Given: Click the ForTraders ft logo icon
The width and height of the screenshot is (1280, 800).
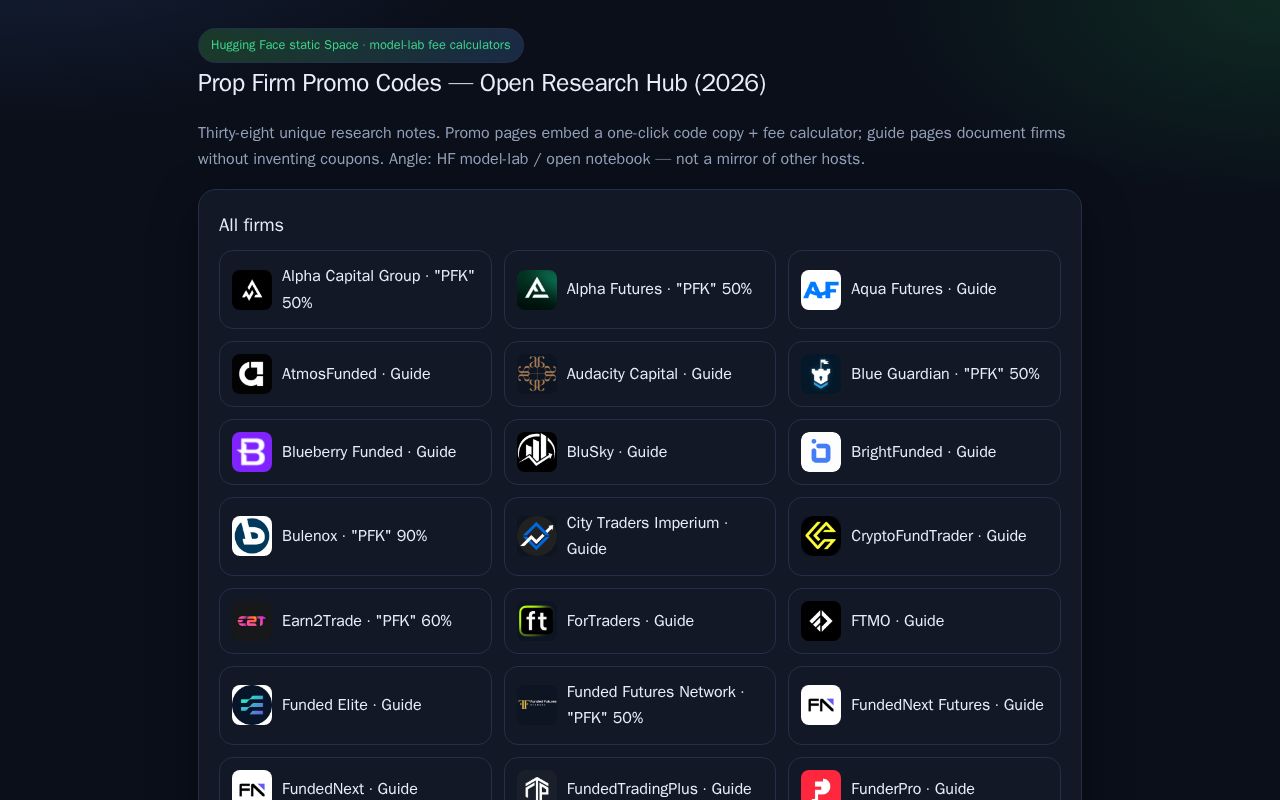Looking at the screenshot, I should coord(537,621).
